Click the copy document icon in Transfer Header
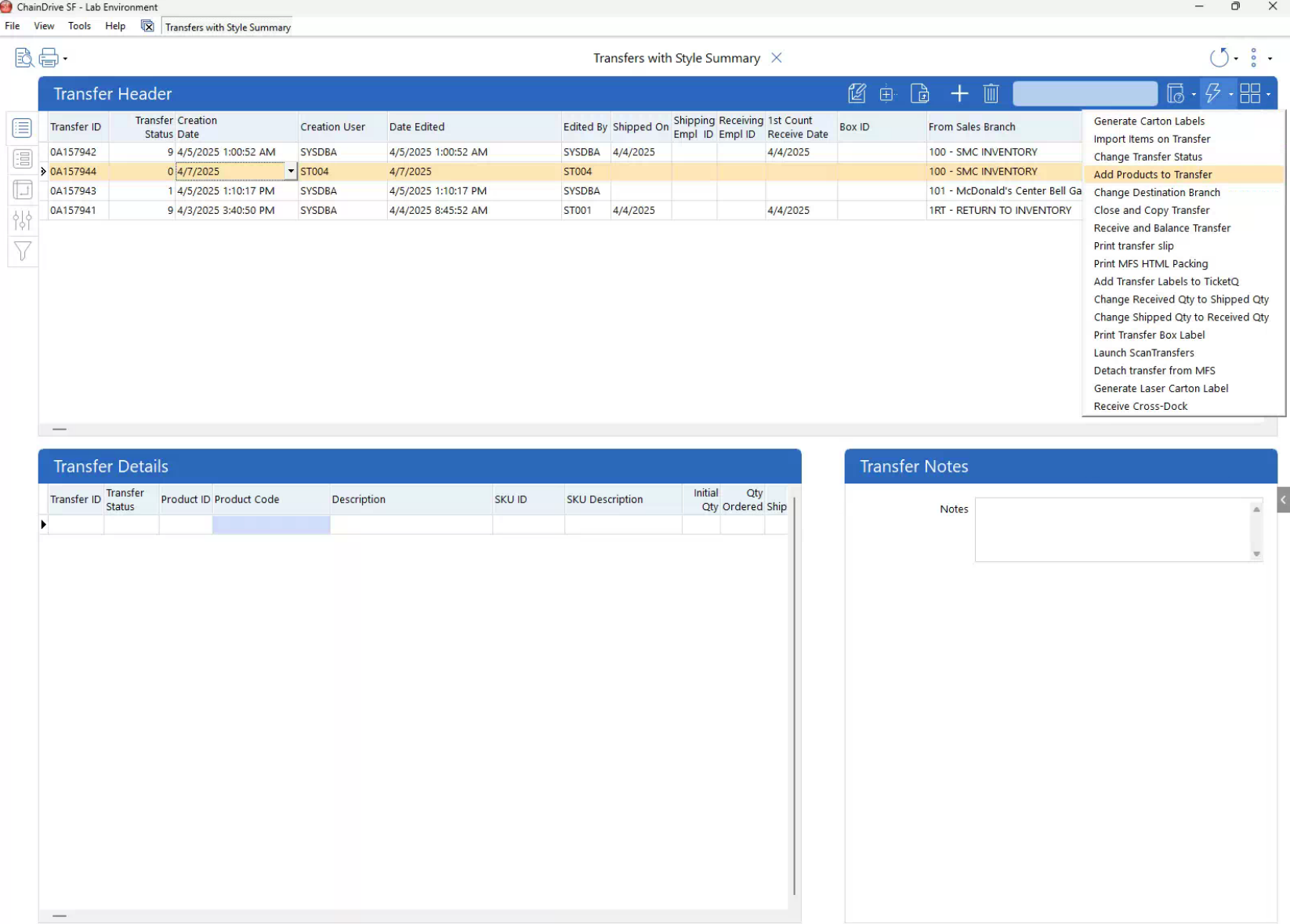Image resolution: width=1290 pixels, height=924 pixels. [x=920, y=94]
